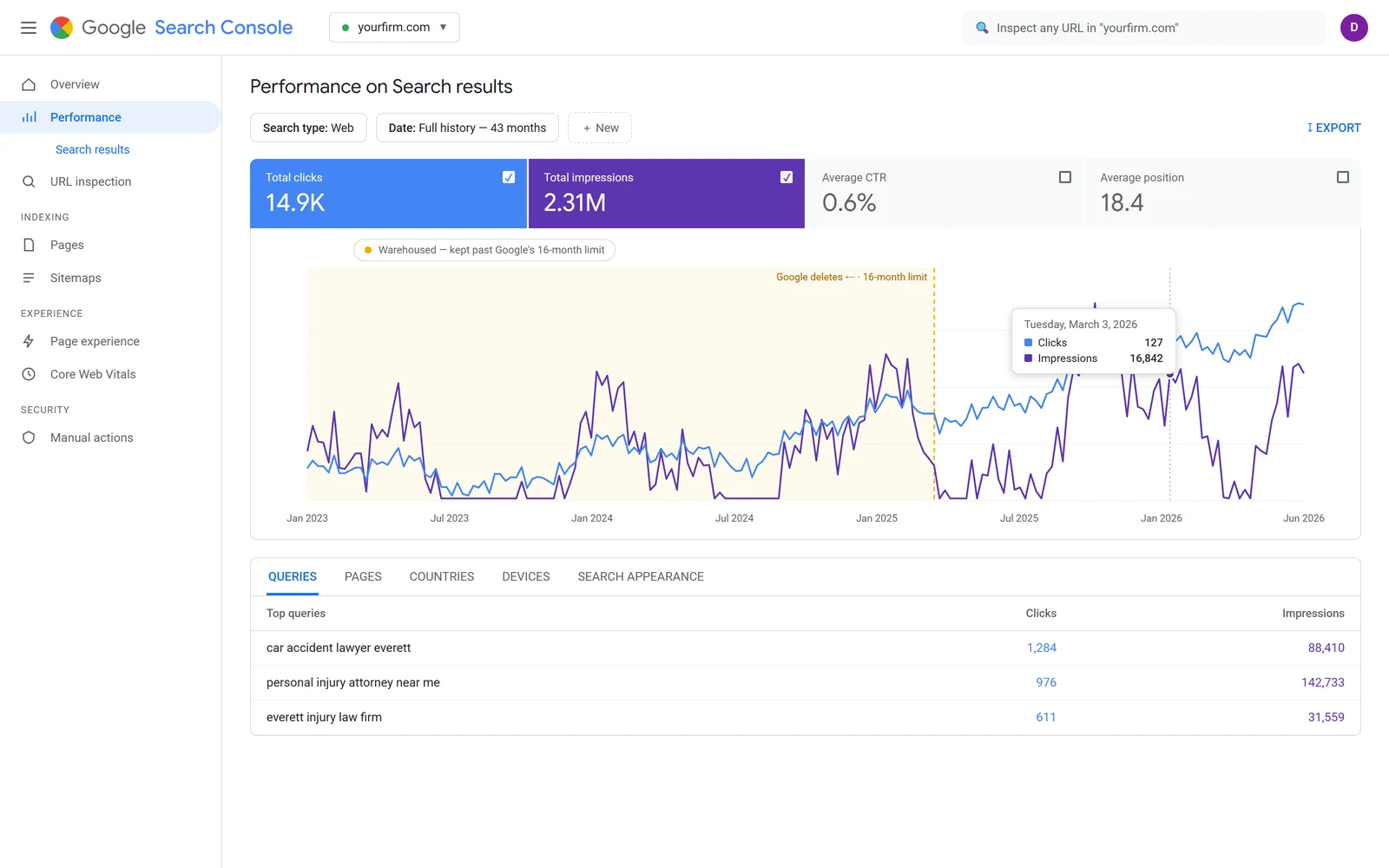Viewport: 1389px width, 868px height.
Task: Click the impressions value 88,410
Action: [1326, 648]
